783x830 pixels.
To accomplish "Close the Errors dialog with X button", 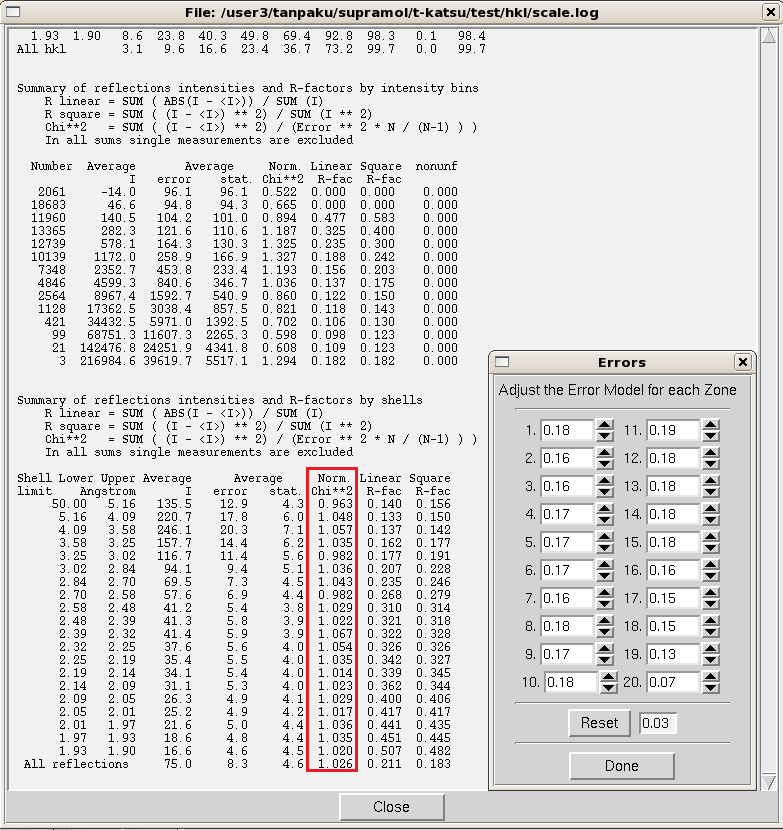I will [x=742, y=362].
